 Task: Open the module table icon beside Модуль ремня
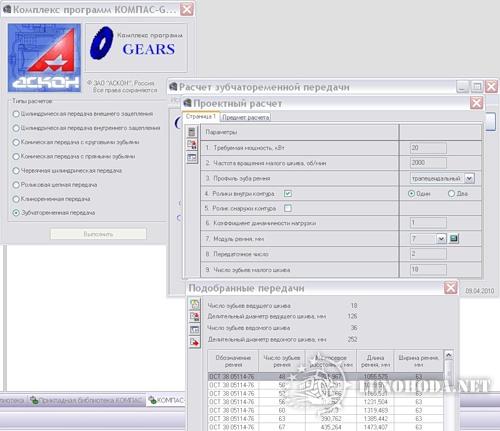coord(454,238)
